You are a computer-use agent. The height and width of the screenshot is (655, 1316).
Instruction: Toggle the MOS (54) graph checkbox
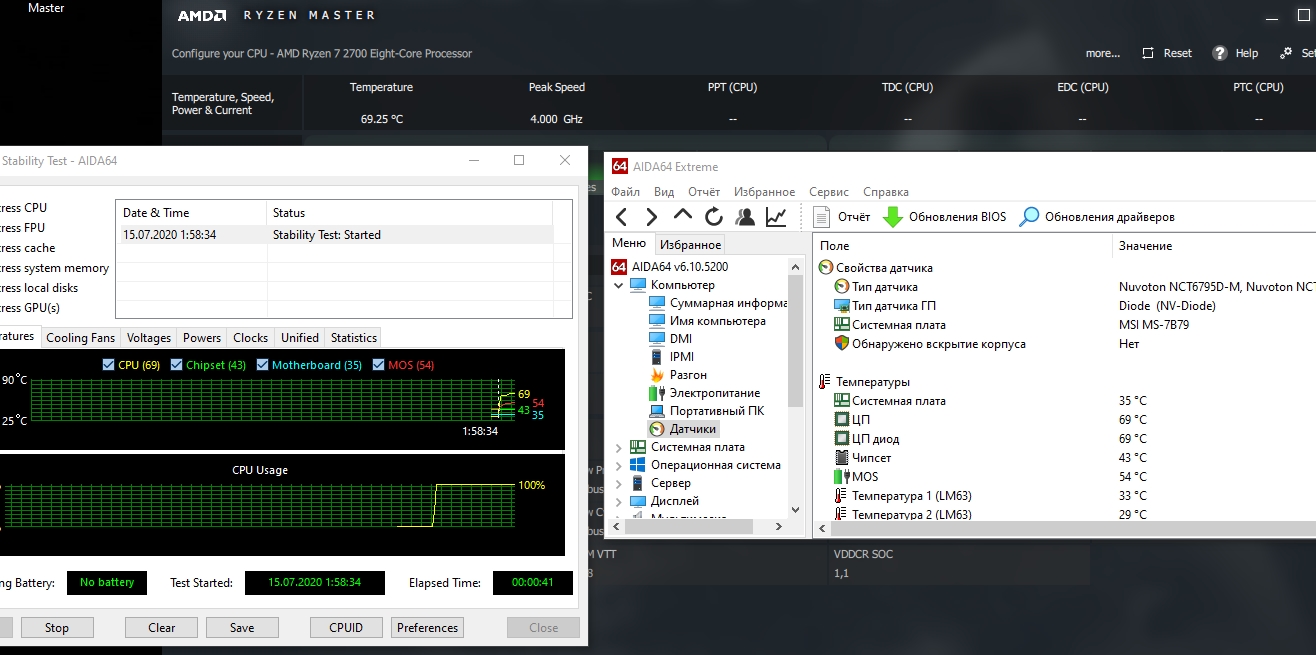pos(379,365)
